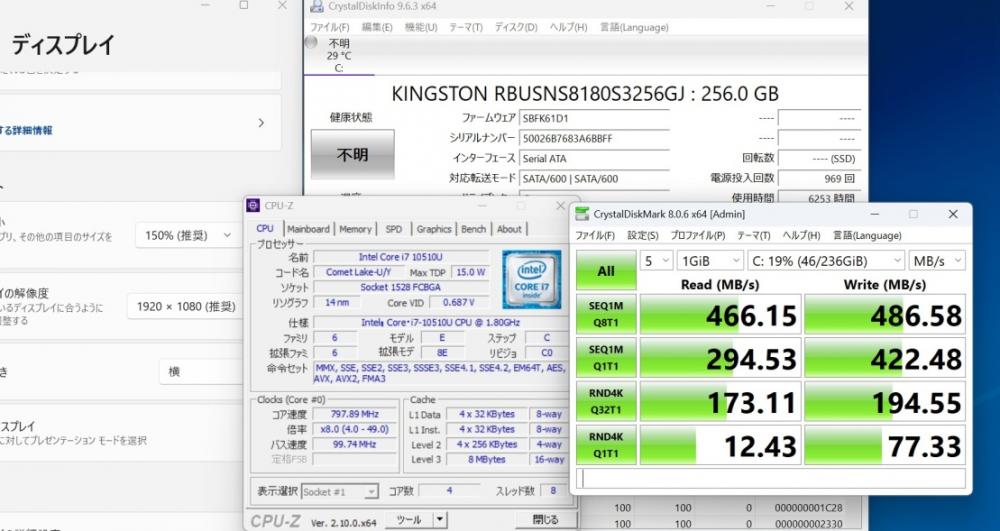The height and width of the screenshot is (531, 1000).
Task: Click the serial number field 50026B7683A6BBFF
Action: pyautogui.click(x=594, y=138)
